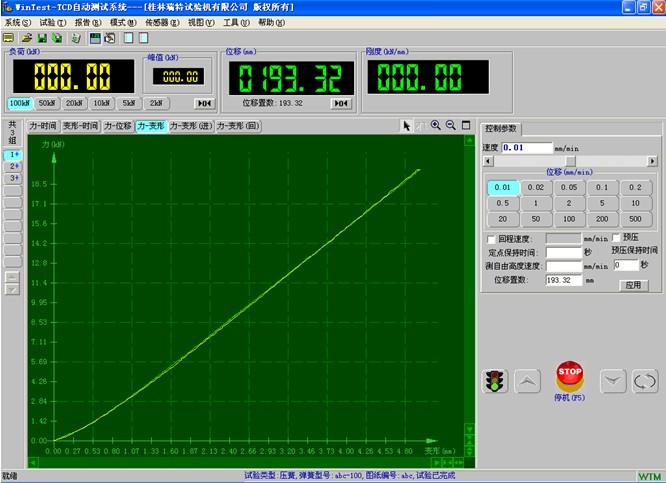Image resolution: width=666 pixels, height=483 pixels.
Task: Click the displacement reset arrow button
Action: (341, 103)
